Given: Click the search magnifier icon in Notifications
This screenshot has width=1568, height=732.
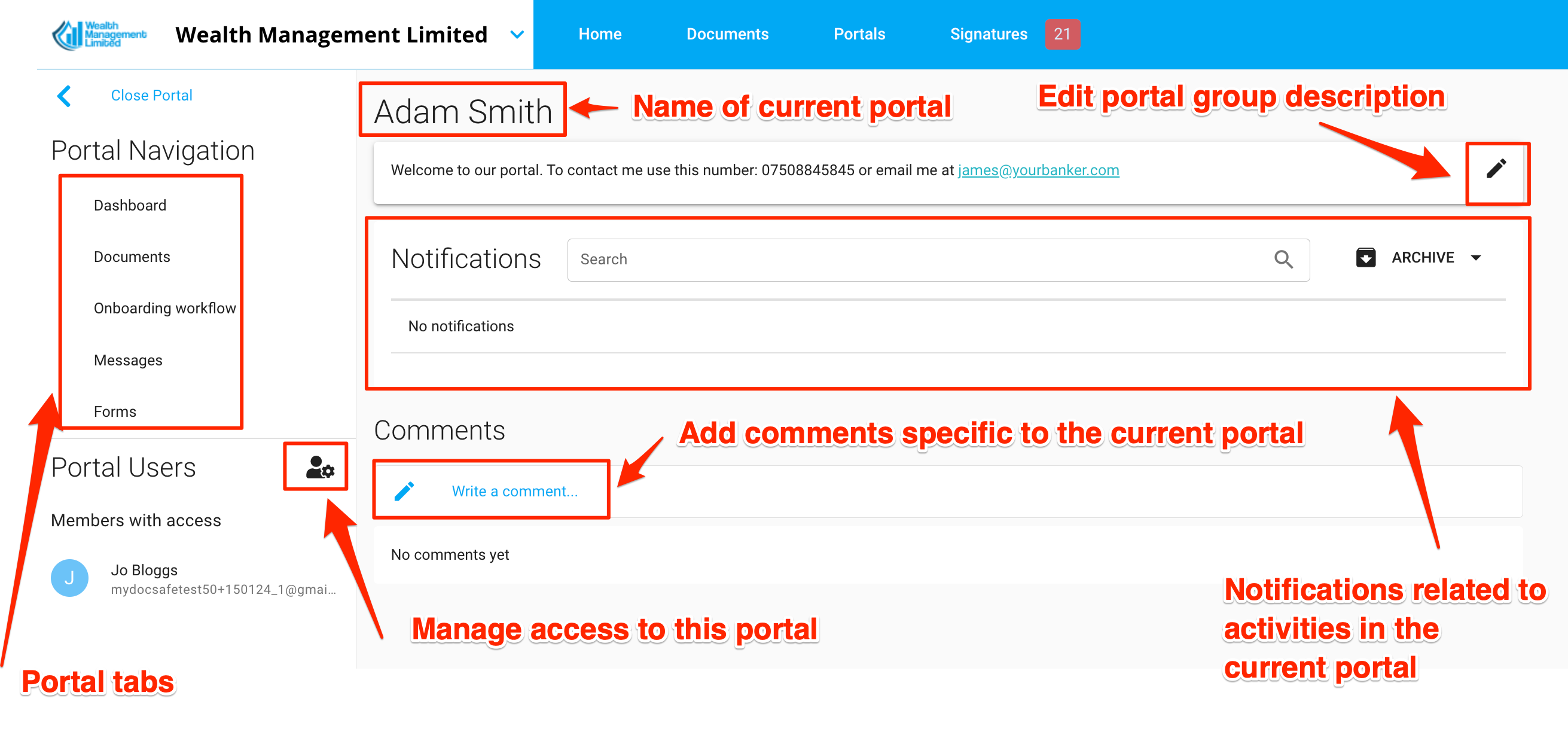Looking at the screenshot, I should pos(1283,259).
